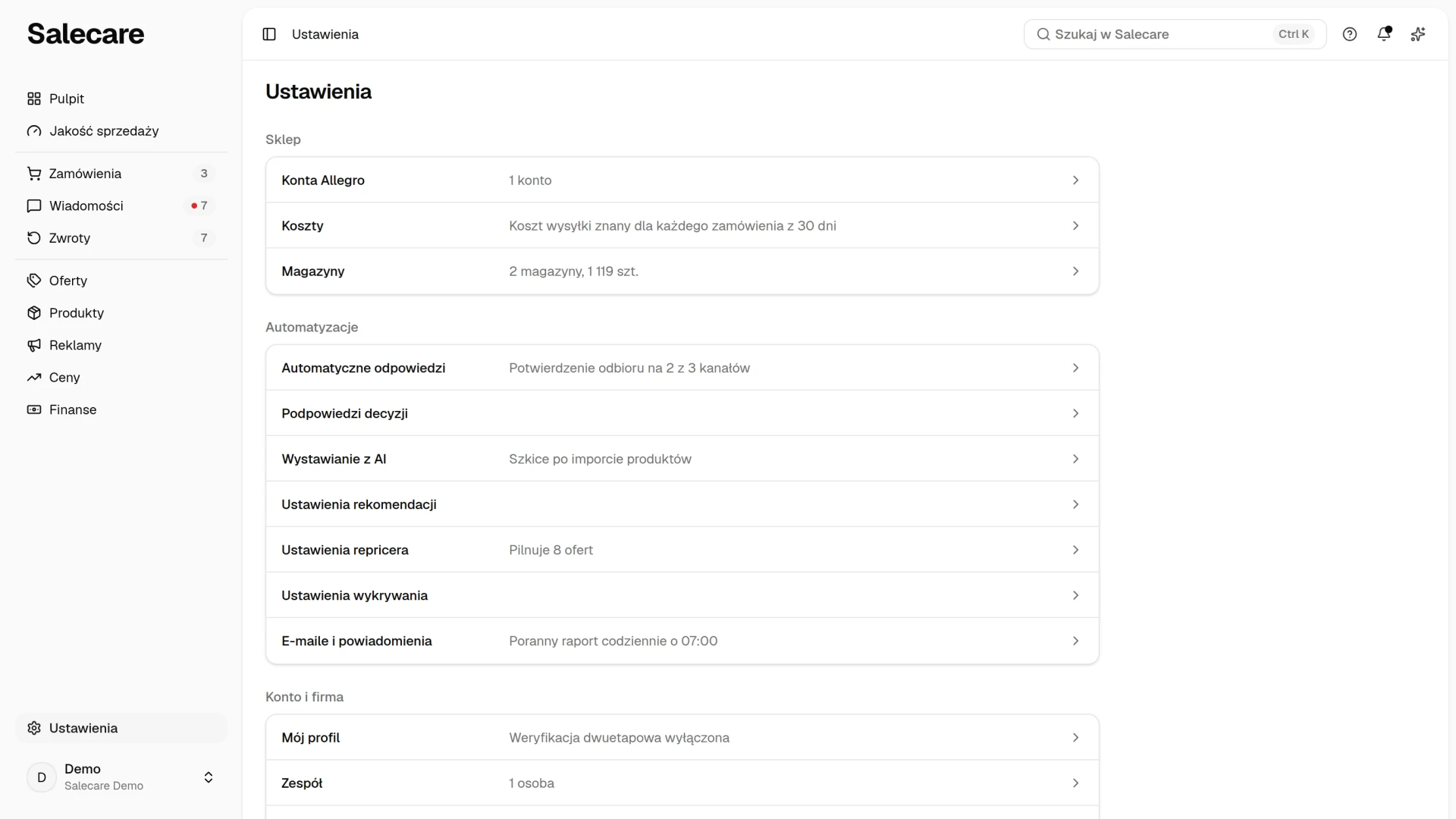Click text "Weryfikacja dwuetapowa wyłączona"
This screenshot has width=1456, height=819.
click(619, 738)
